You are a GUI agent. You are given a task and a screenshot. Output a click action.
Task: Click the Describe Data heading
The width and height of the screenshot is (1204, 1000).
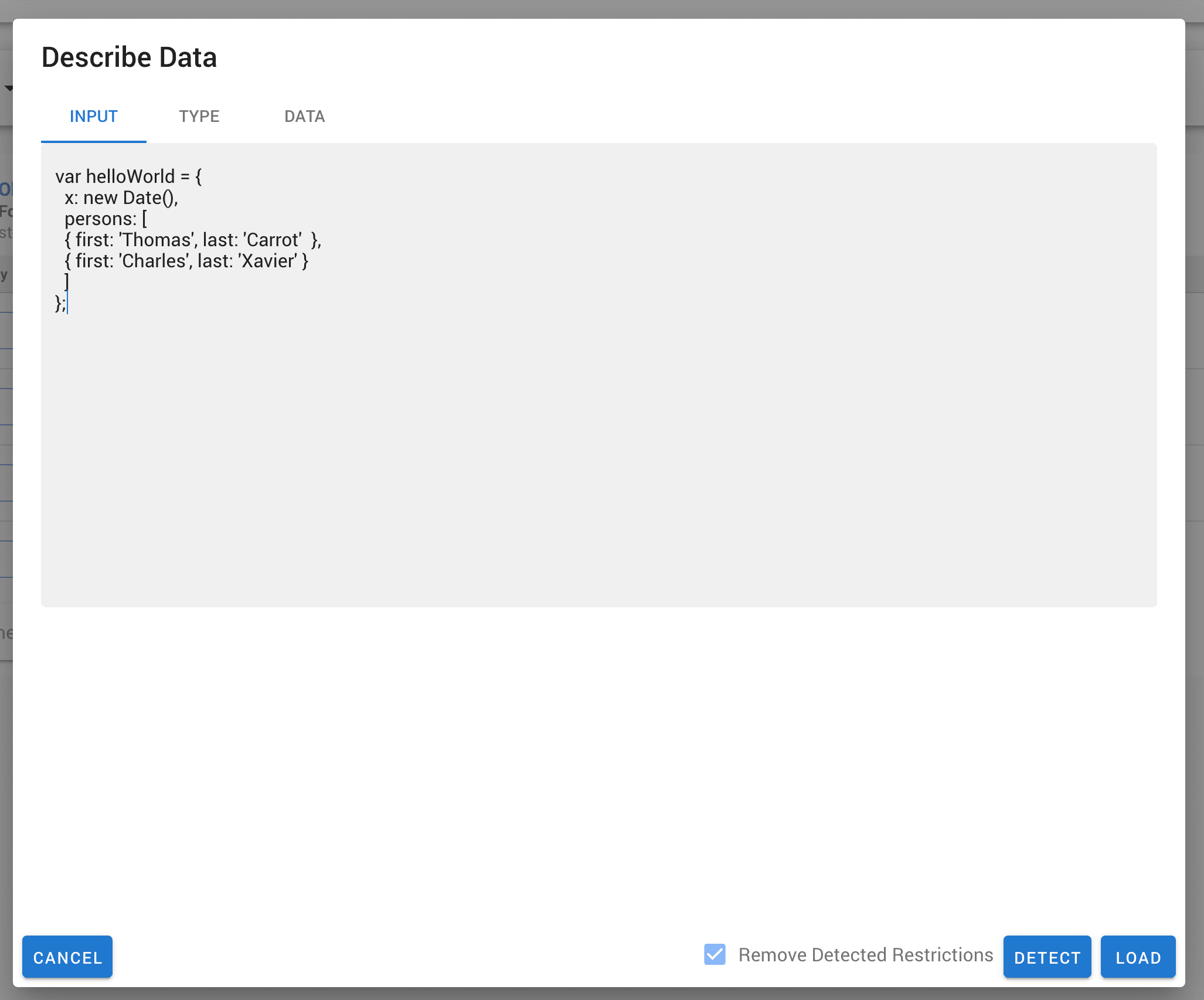[129, 57]
